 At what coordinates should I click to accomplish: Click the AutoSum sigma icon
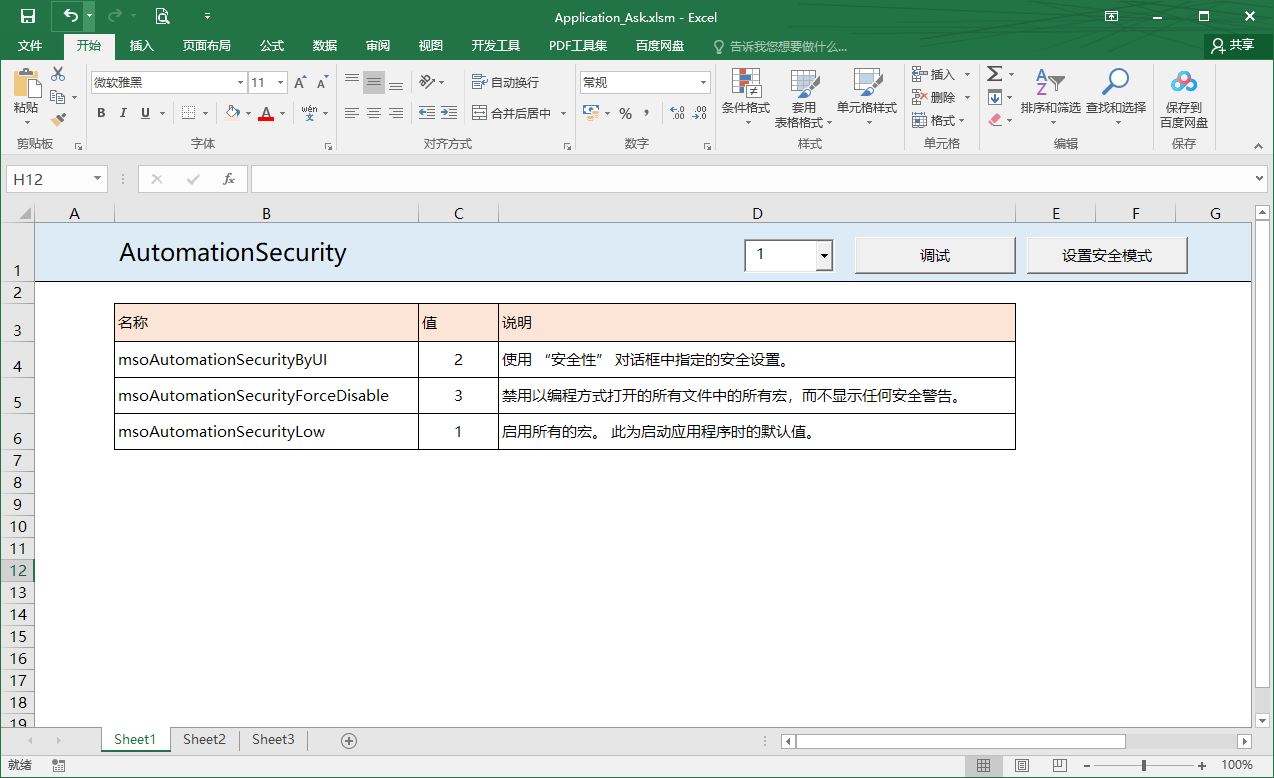pos(994,74)
